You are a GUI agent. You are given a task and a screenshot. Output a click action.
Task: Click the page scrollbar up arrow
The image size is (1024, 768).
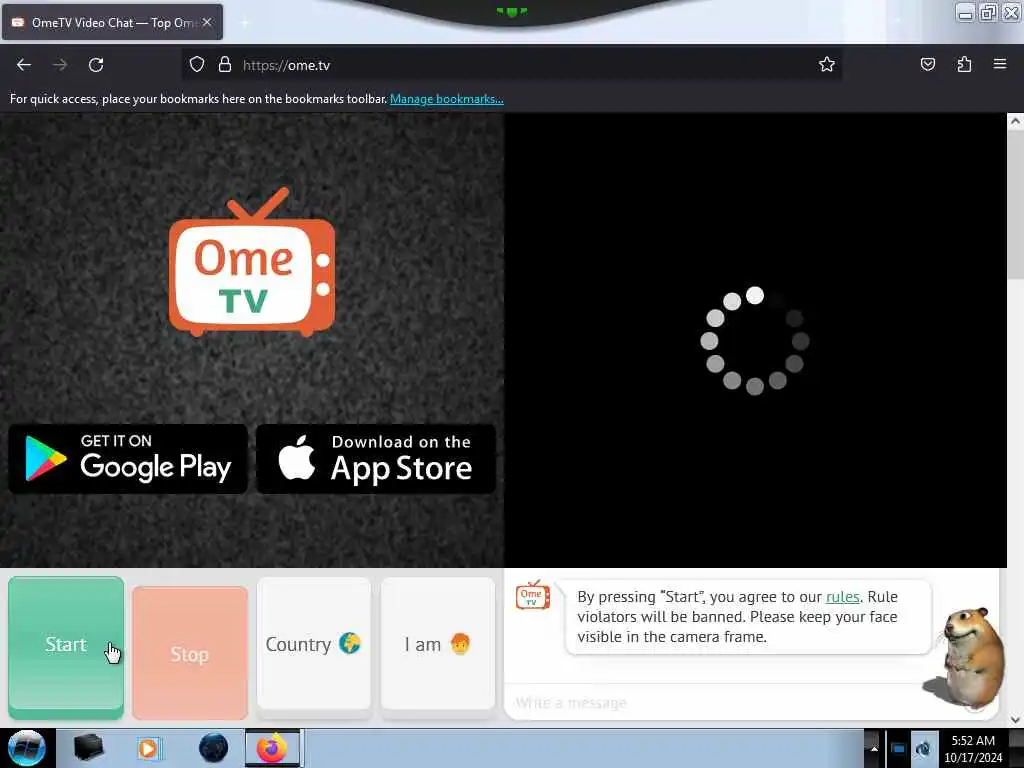(x=1015, y=121)
